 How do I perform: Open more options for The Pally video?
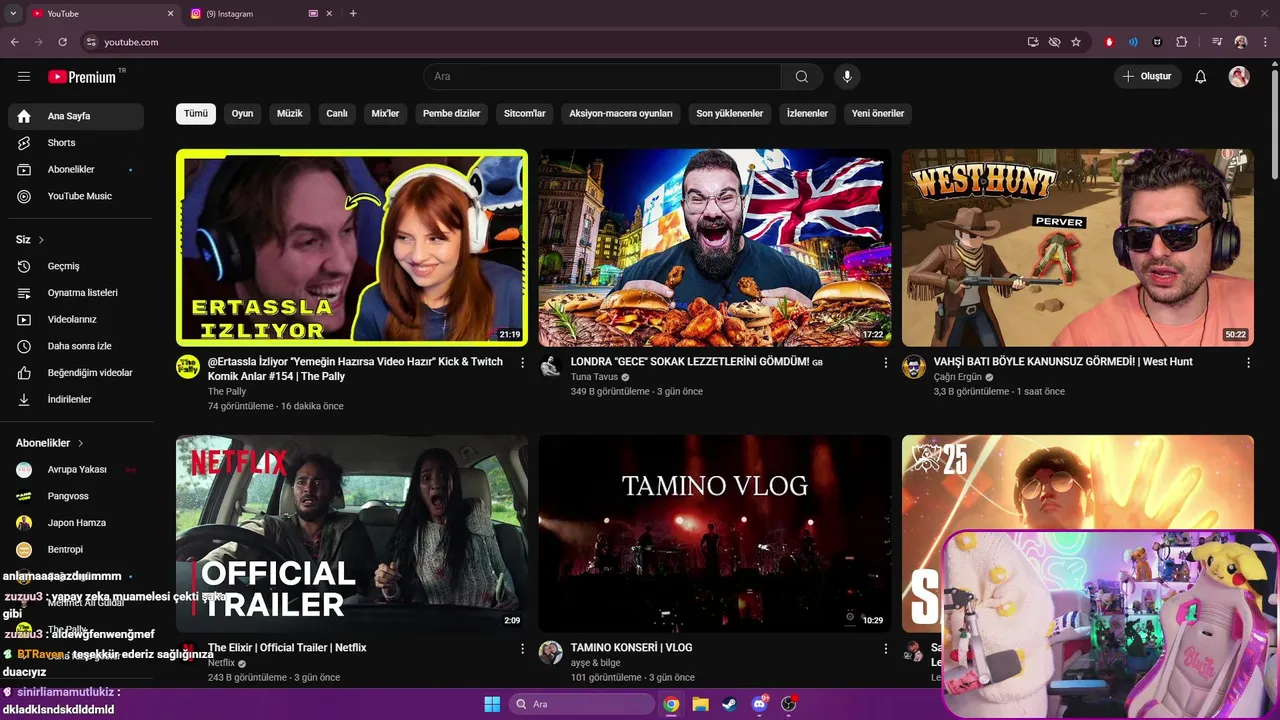pyautogui.click(x=522, y=363)
